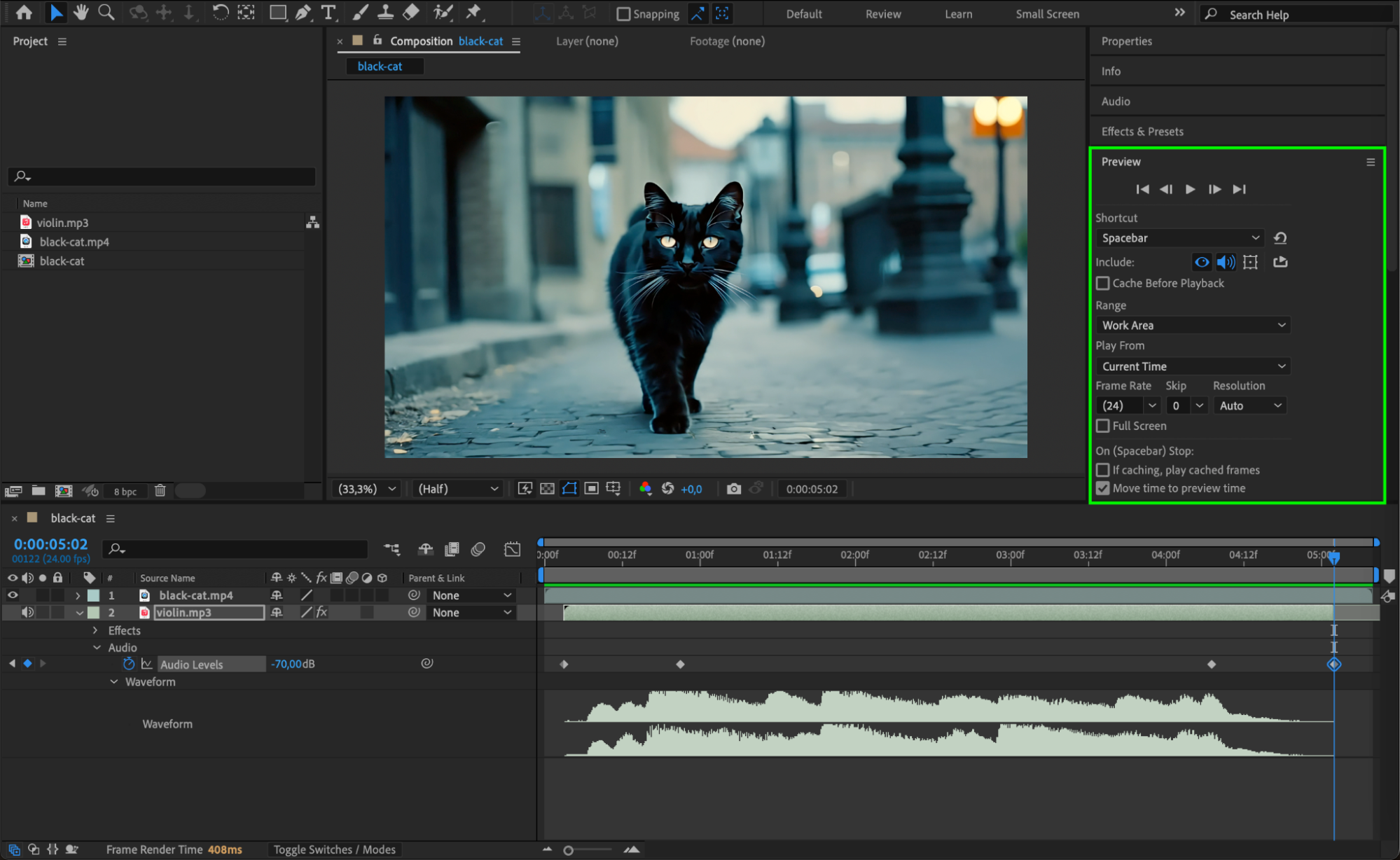The height and width of the screenshot is (860, 1400).
Task: Select the Hand tool in toolbar
Action: click(81, 12)
